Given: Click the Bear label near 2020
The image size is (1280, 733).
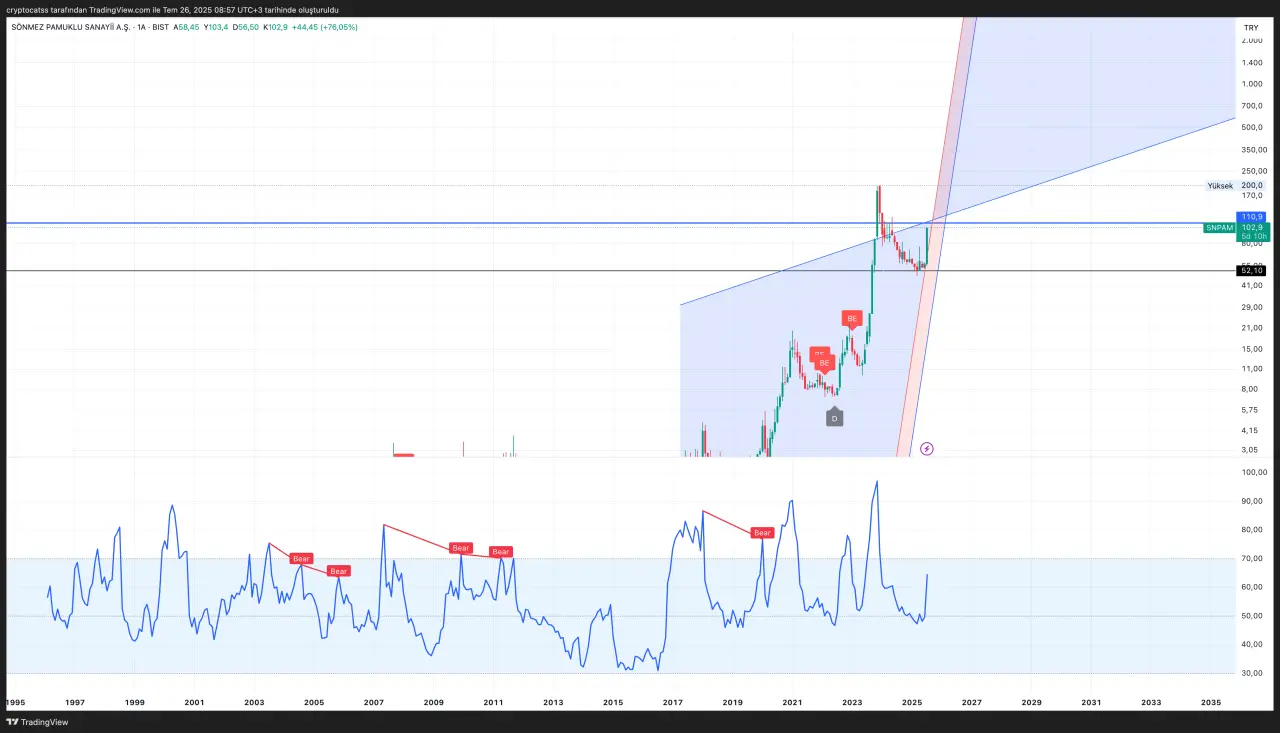Looking at the screenshot, I should coord(762,533).
